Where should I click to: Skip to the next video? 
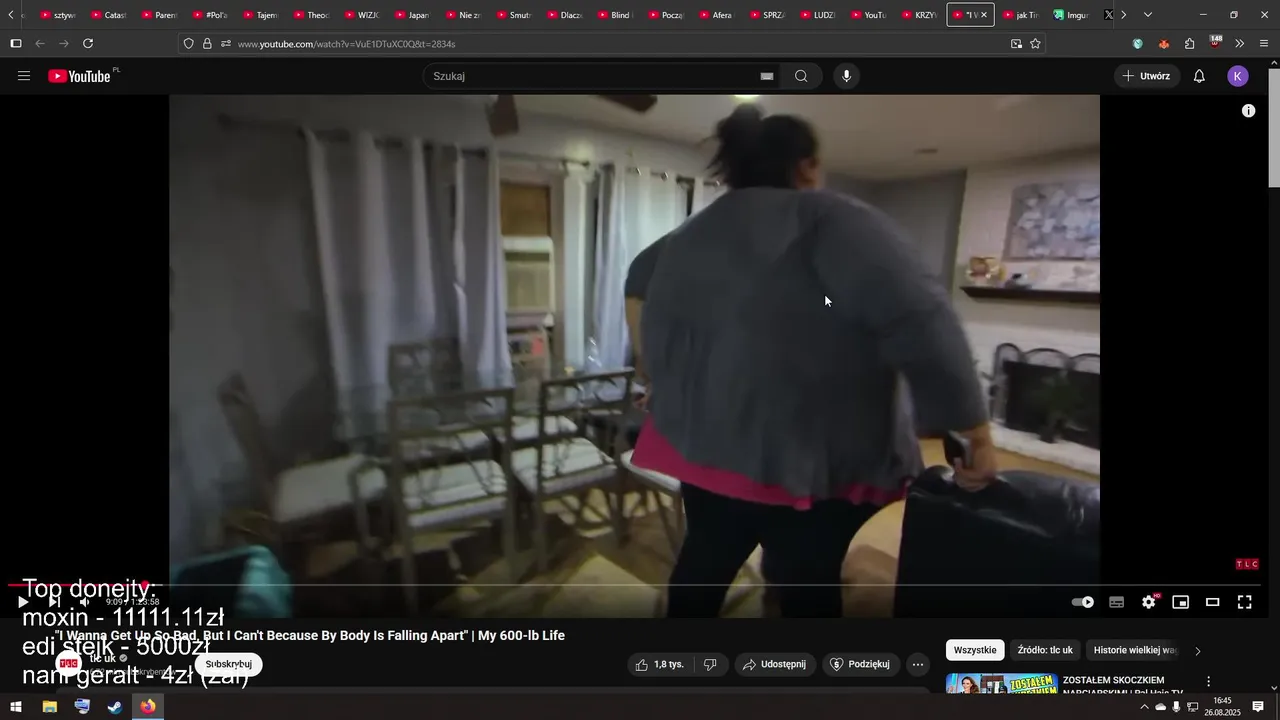[x=54, y=602]
